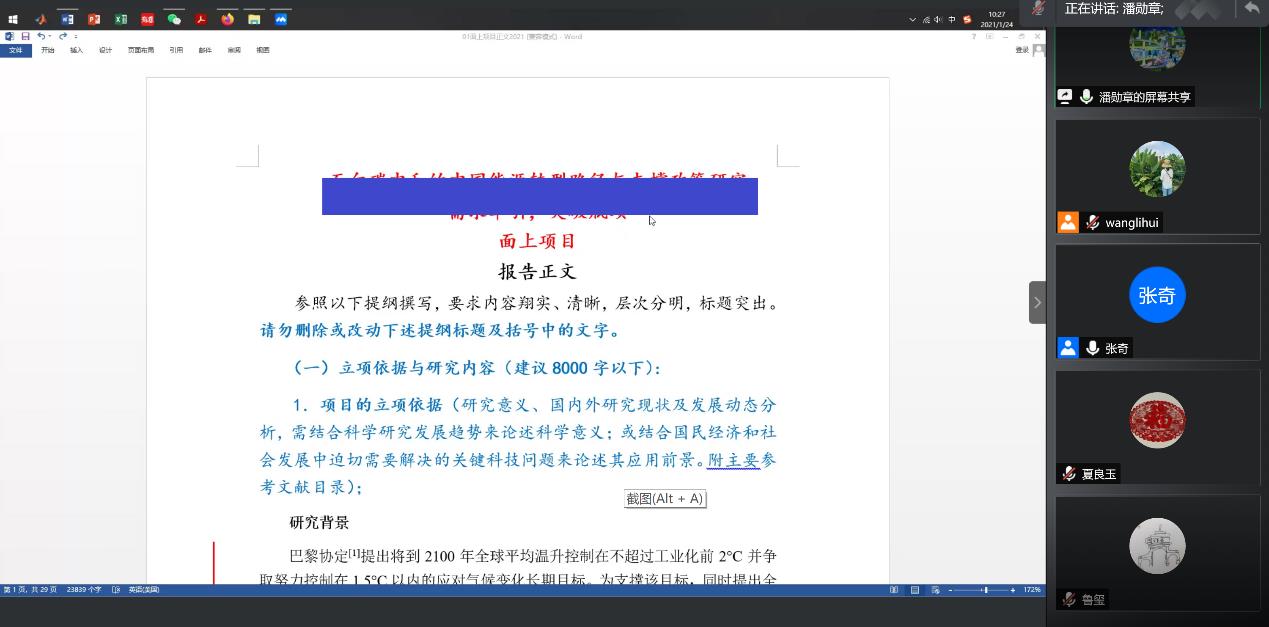Viewport: 1269px width, 627px height.
Task: Open WeChat from the taskbar
Action: [173, 18]
